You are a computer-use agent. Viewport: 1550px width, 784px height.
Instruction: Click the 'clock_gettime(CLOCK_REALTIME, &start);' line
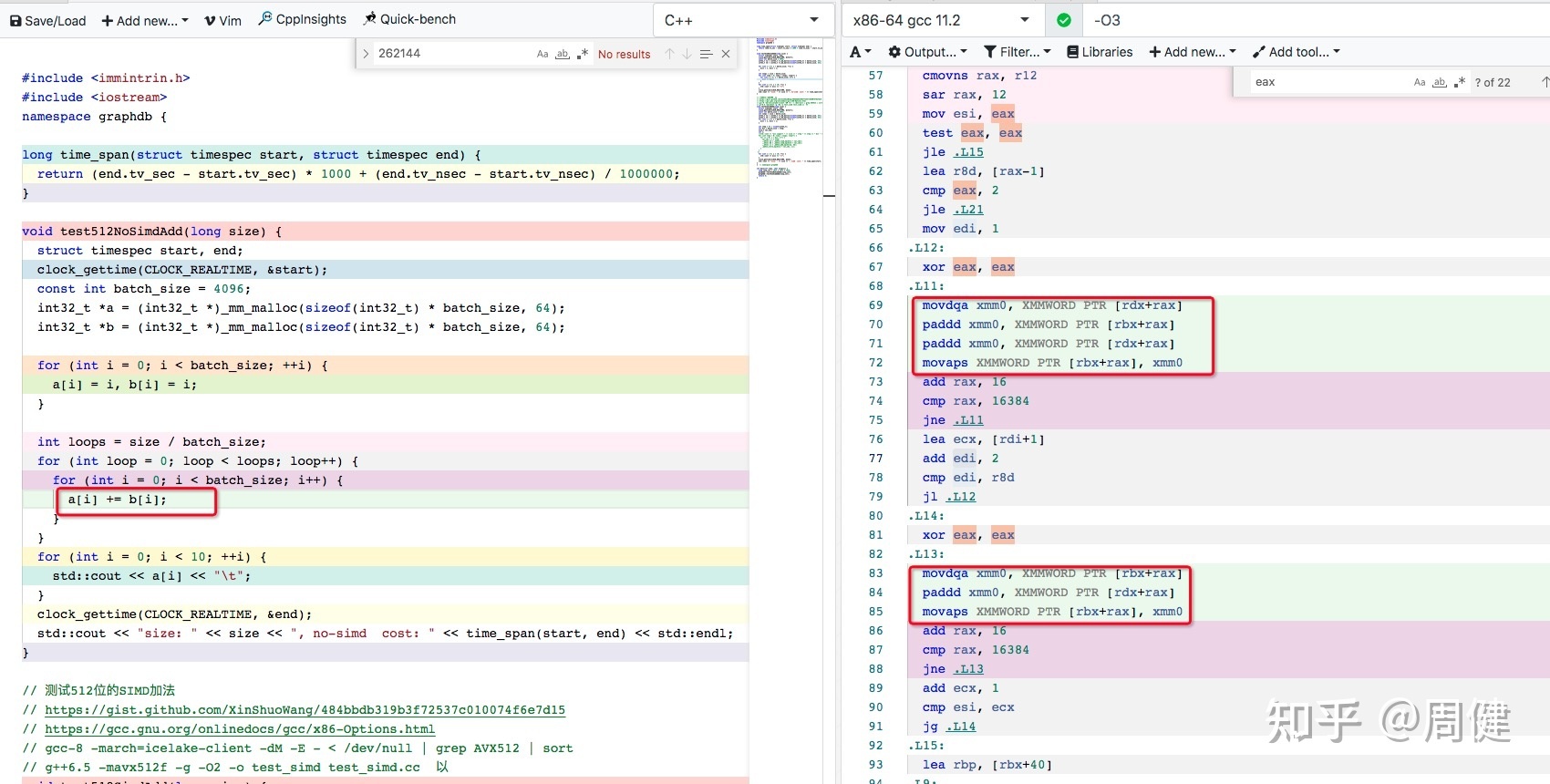[182, 270]
